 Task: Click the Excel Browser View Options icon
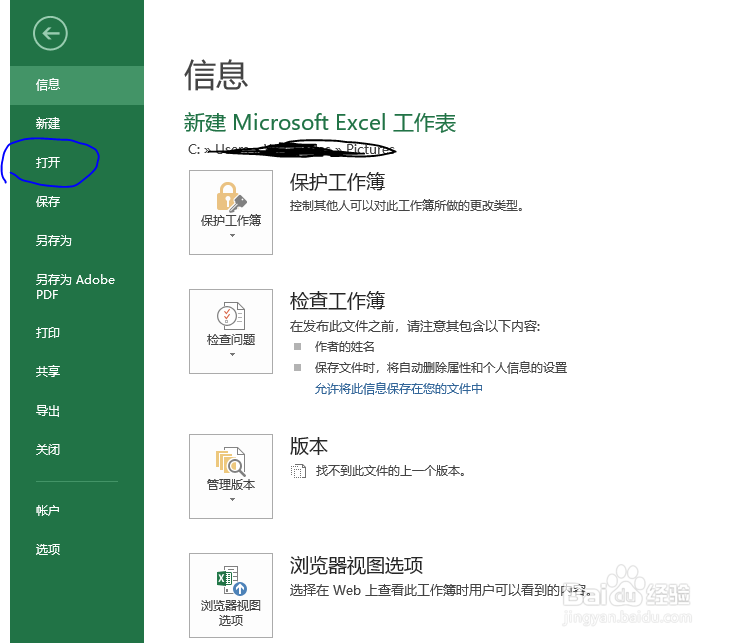click(231, 581)
